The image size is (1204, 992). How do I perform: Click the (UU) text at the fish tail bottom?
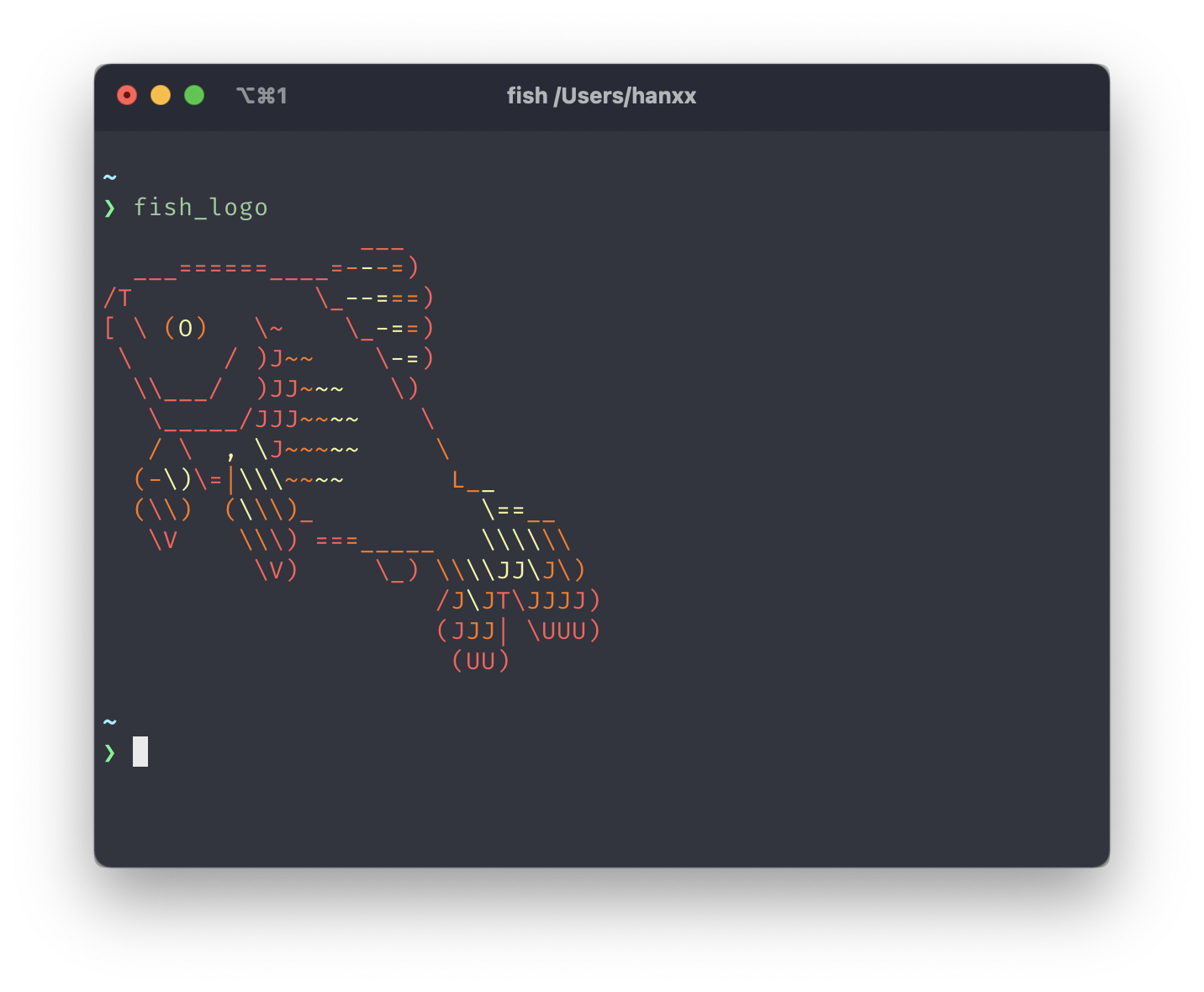pyautogui.click(x=481, y=661)
